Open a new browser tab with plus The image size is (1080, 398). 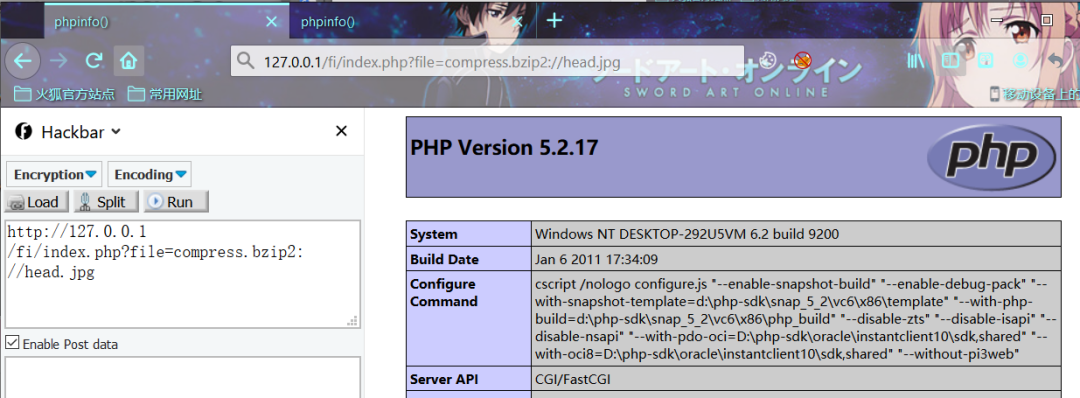click(554, 21)
